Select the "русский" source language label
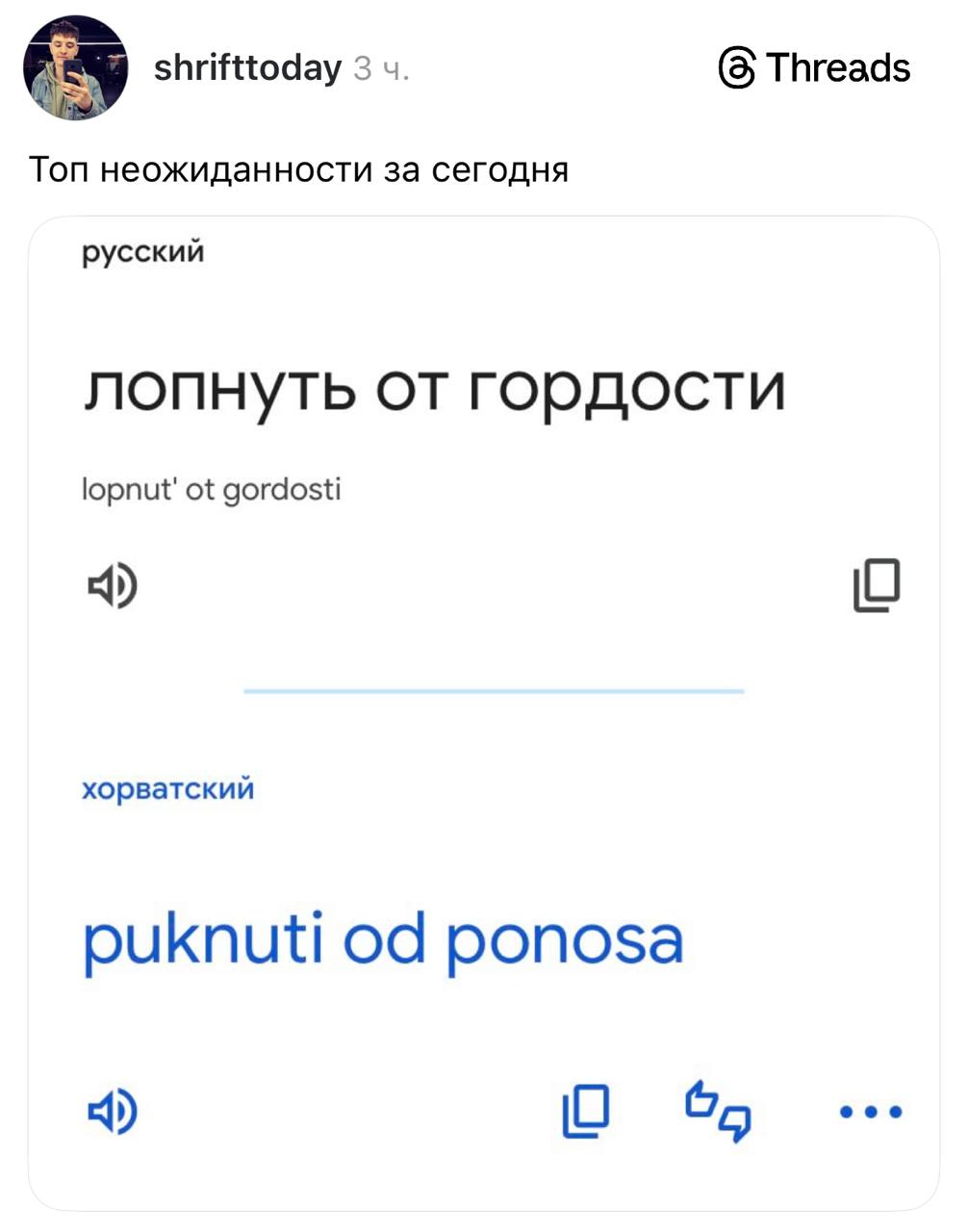This screenshot has height=1232, width=968. [x=142, y=252]
